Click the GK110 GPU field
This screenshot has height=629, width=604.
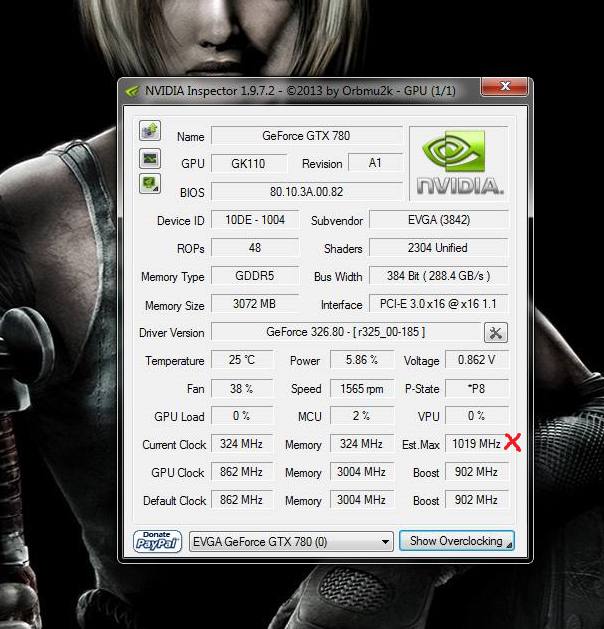249,163
